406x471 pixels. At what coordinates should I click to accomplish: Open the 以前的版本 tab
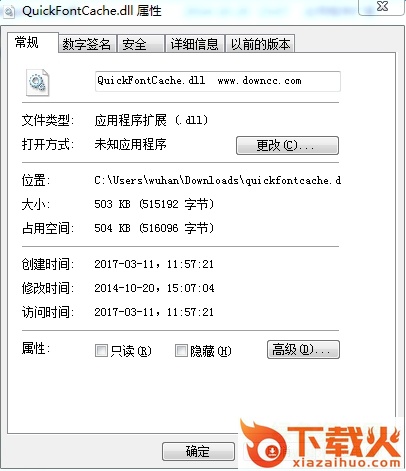260,44
